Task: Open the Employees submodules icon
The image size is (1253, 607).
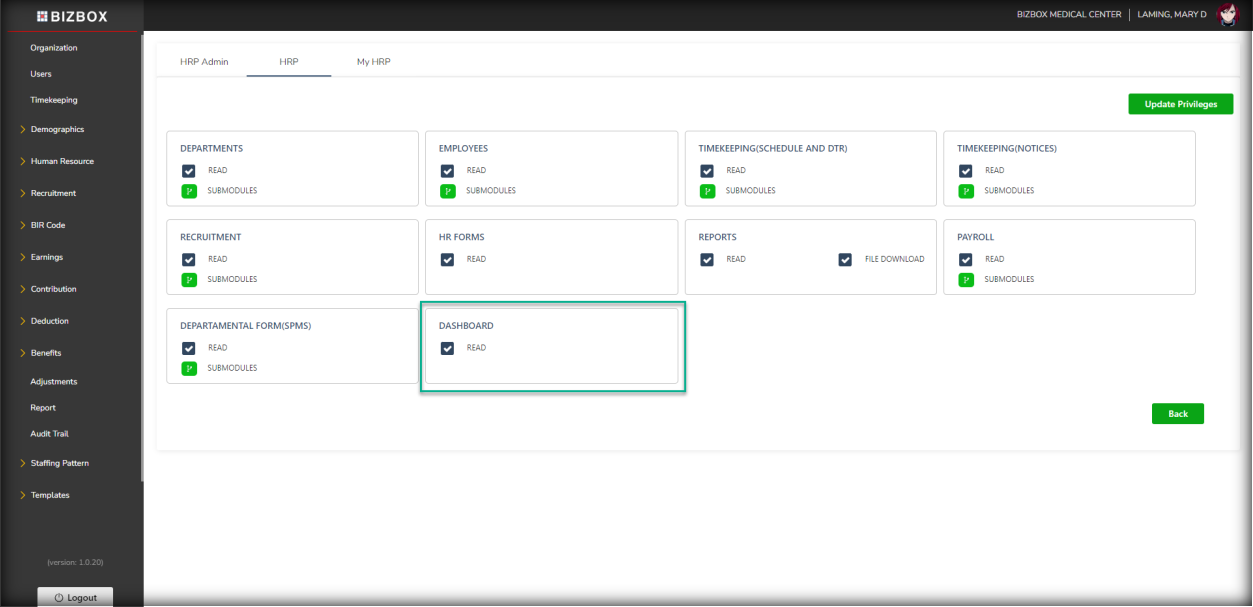Action: (447, 191)
